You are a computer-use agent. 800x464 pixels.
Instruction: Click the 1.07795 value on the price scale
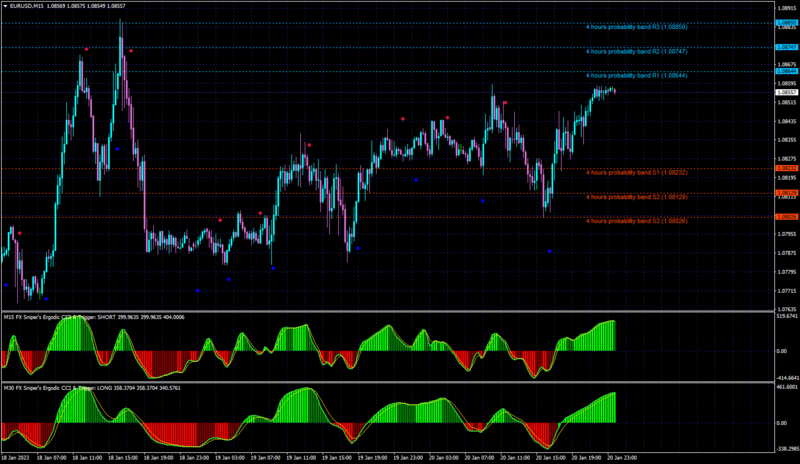pos(787,272)
